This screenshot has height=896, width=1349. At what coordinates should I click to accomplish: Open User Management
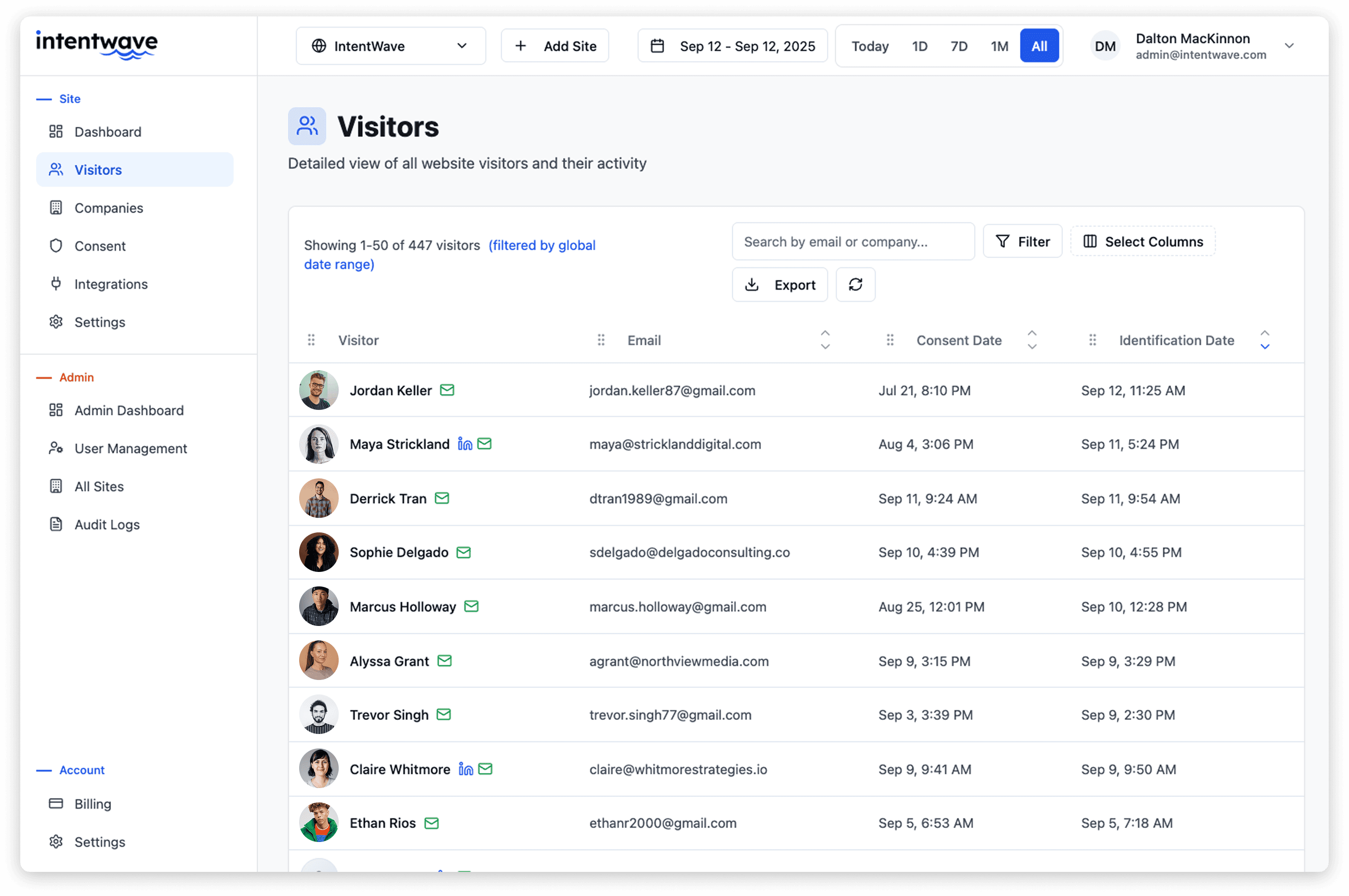coord(135,448)
